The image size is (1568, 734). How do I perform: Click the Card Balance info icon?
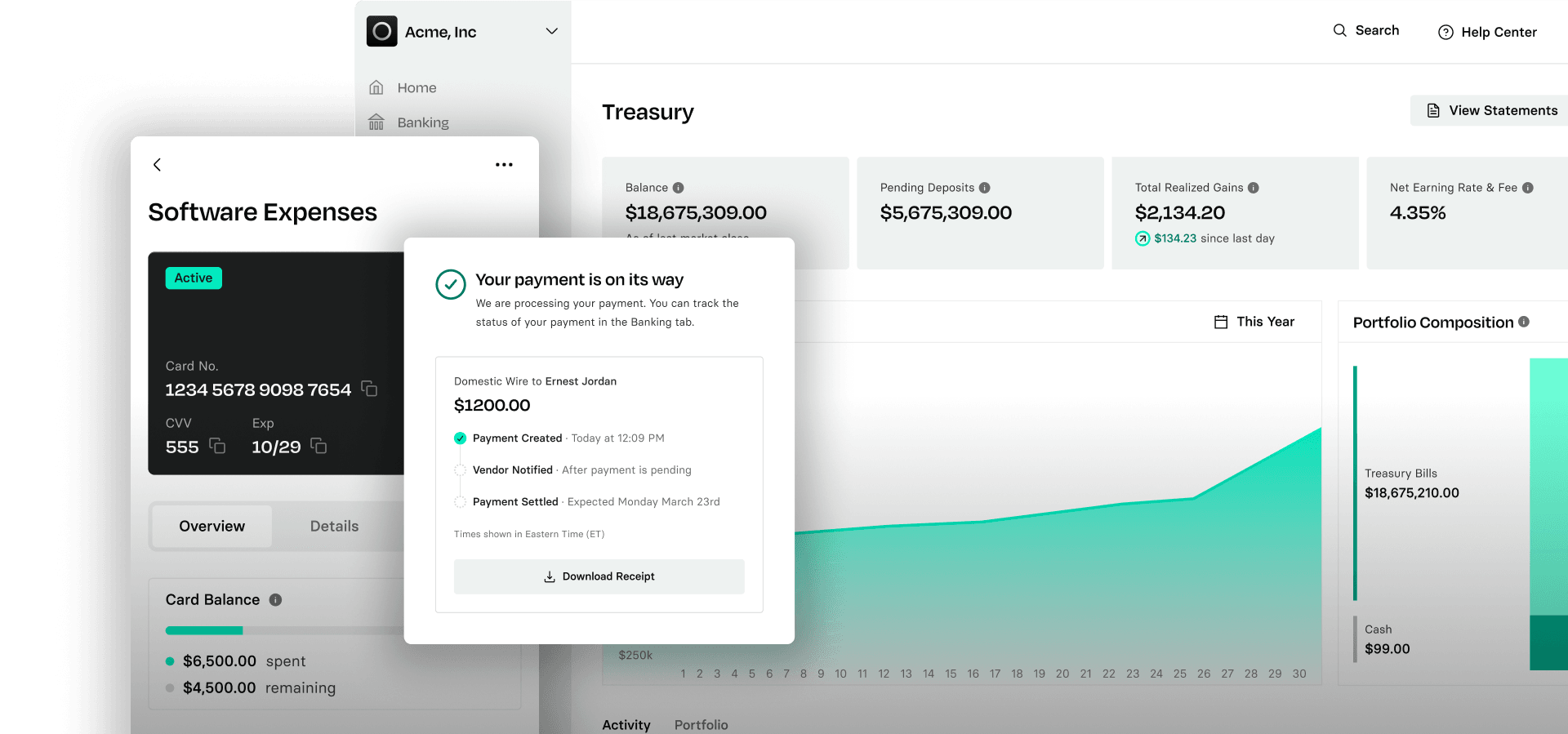click(x=275, y=600)
